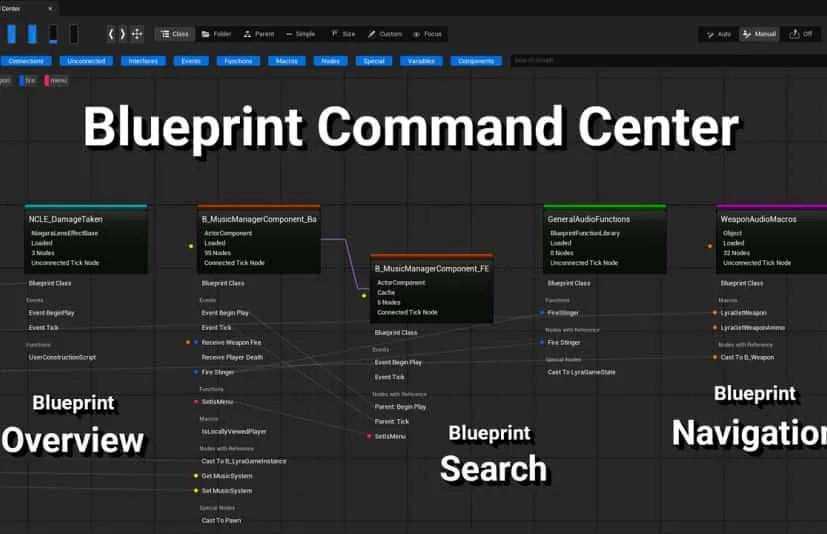This screenshot has width=827, height=534.
Task: Click 'Receive Player Death' event entry
Action: click(232, 357)
